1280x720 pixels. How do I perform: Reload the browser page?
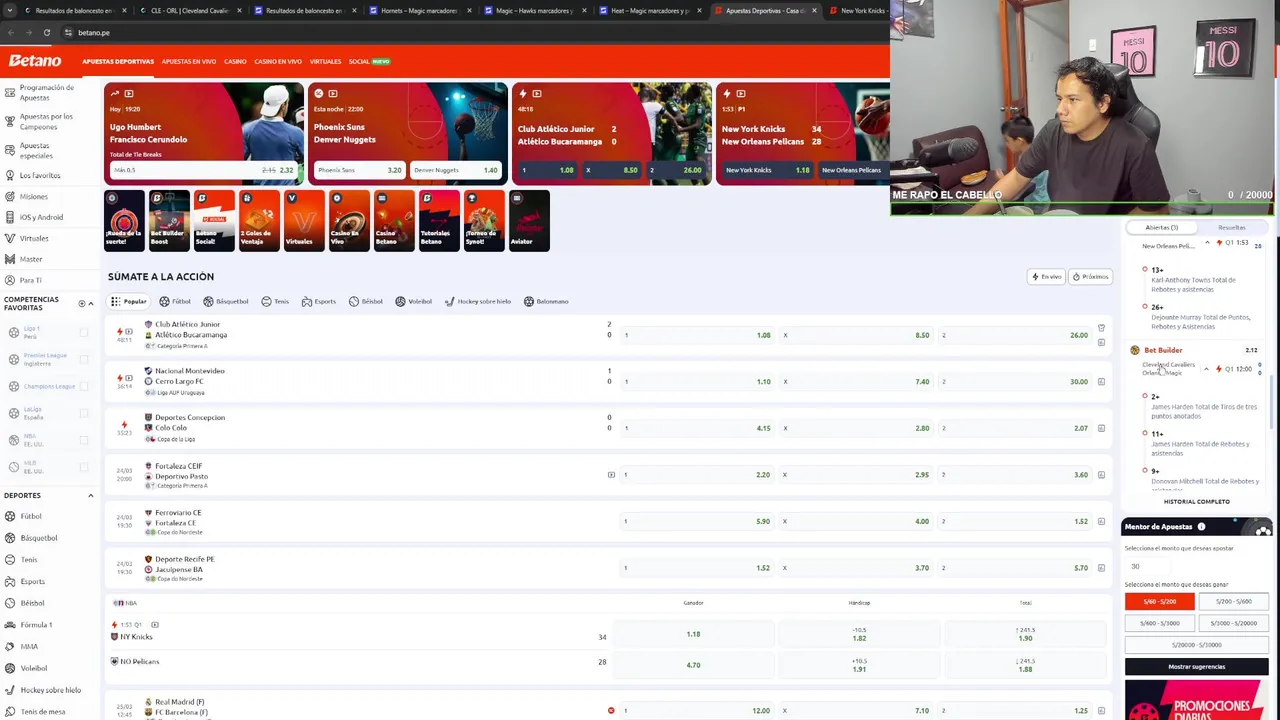click(x=46, y=33)
